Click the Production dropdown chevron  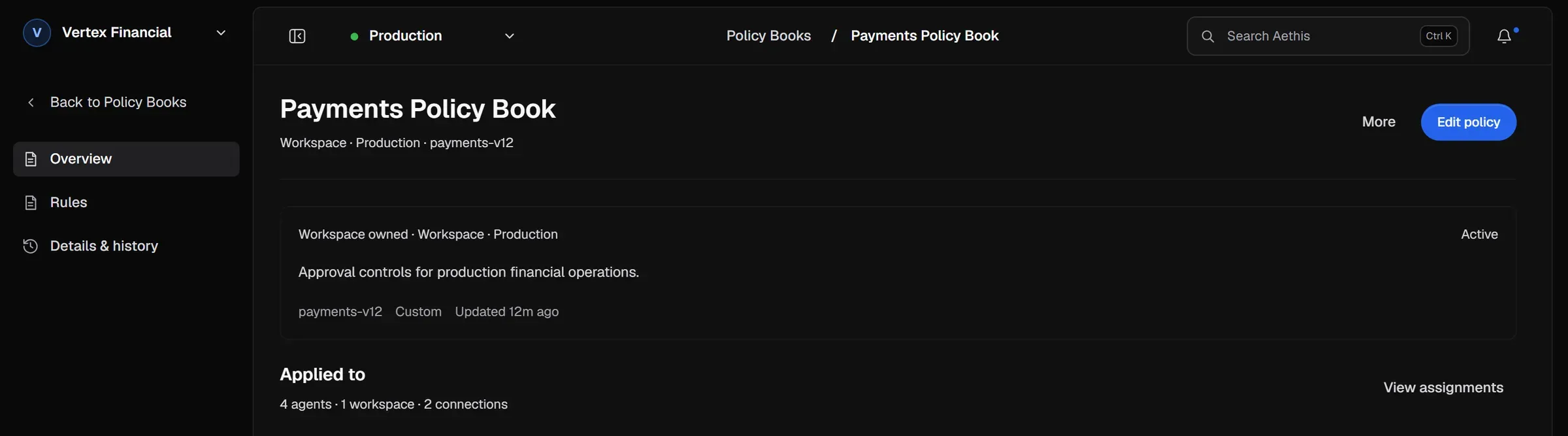point(510,36)
